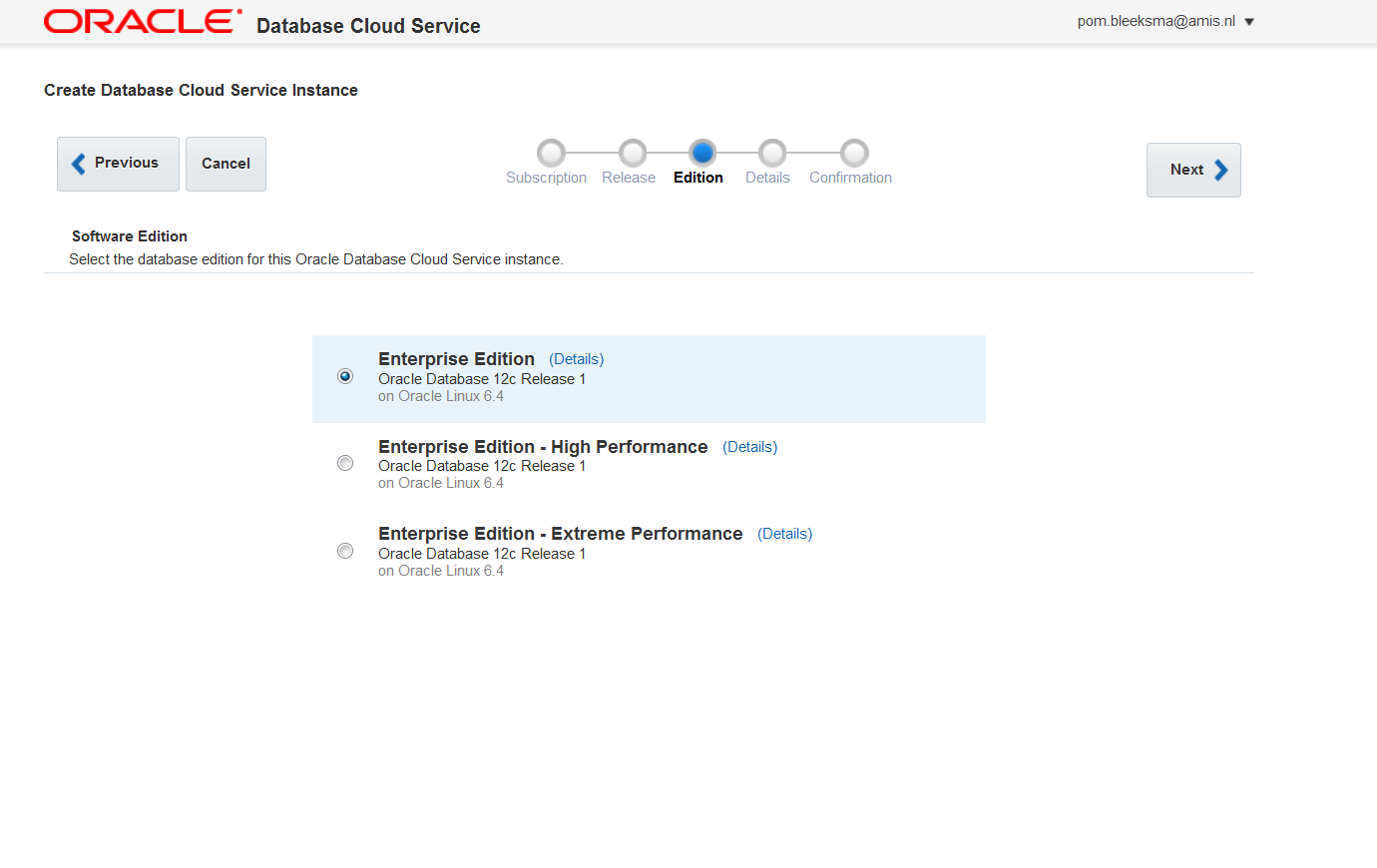Image resolution: width=1377 pixels, height=868 pixels.
Task: Go to the Subscription step label
Action: (x=546, y=178)
